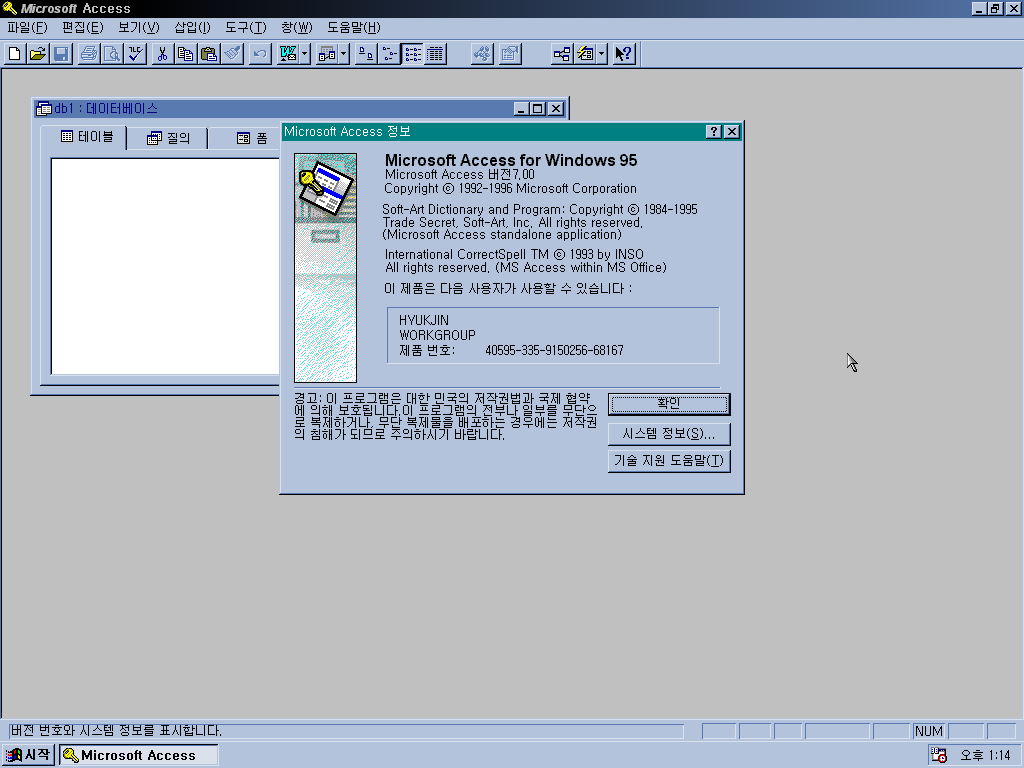This screenshot has width=1024, height=768.
Task: Create a new database with toolbar icon
Action: (x=14, y=54)
